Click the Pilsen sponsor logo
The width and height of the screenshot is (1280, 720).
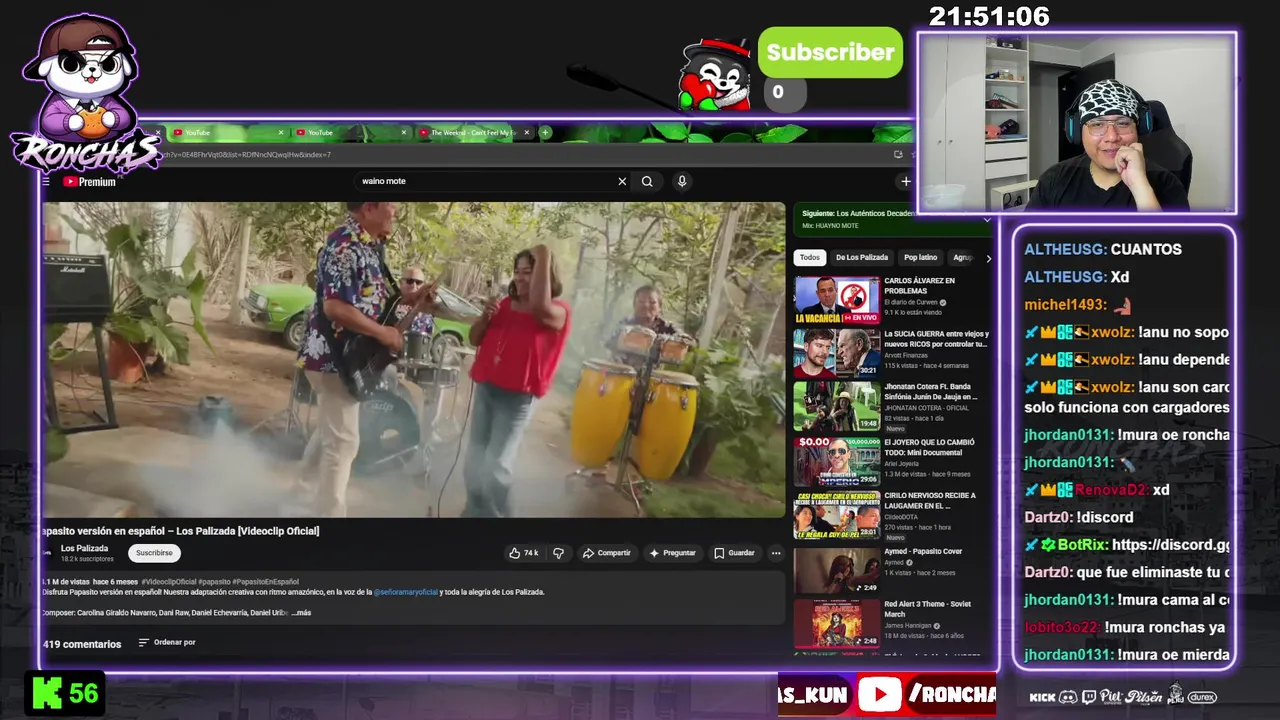pos(1145,697)
